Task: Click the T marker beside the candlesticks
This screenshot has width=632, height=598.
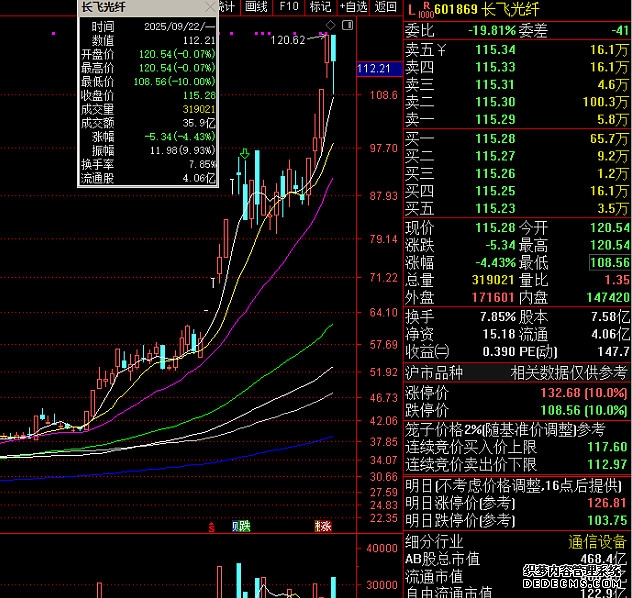Action: pyautogui.click(x=234, y=186)
